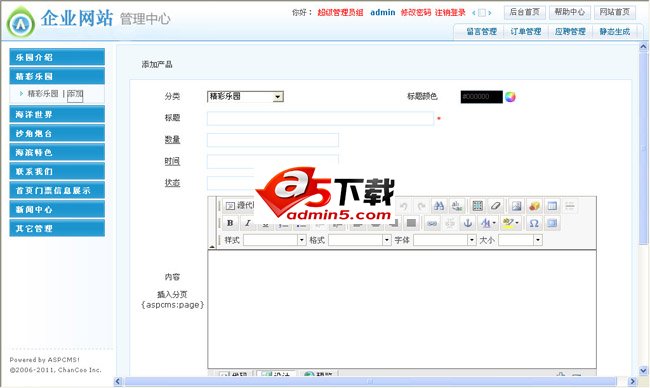The image size is (650, 388).
Task: Click the Anchor icon in editor toolbar
Action: (x=468, y=223)
